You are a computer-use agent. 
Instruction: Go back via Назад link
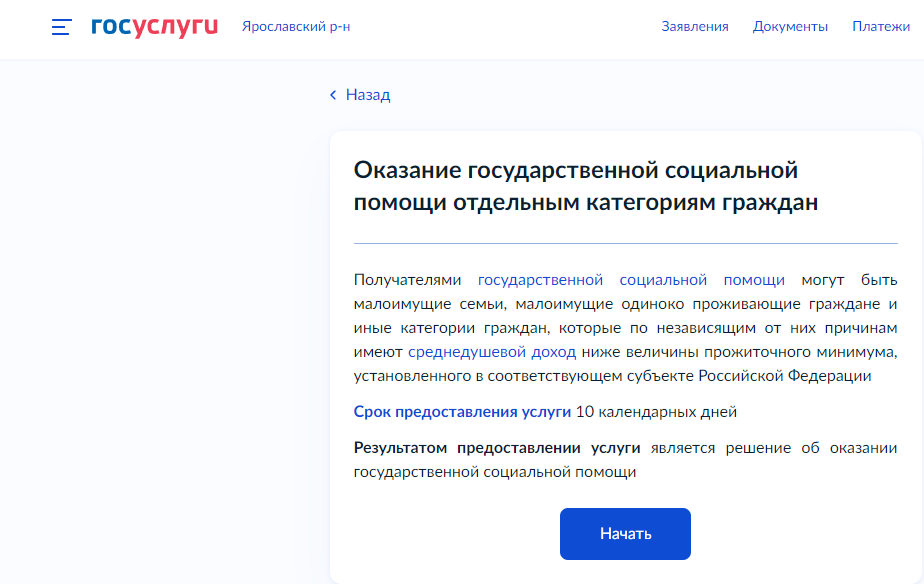368,95
